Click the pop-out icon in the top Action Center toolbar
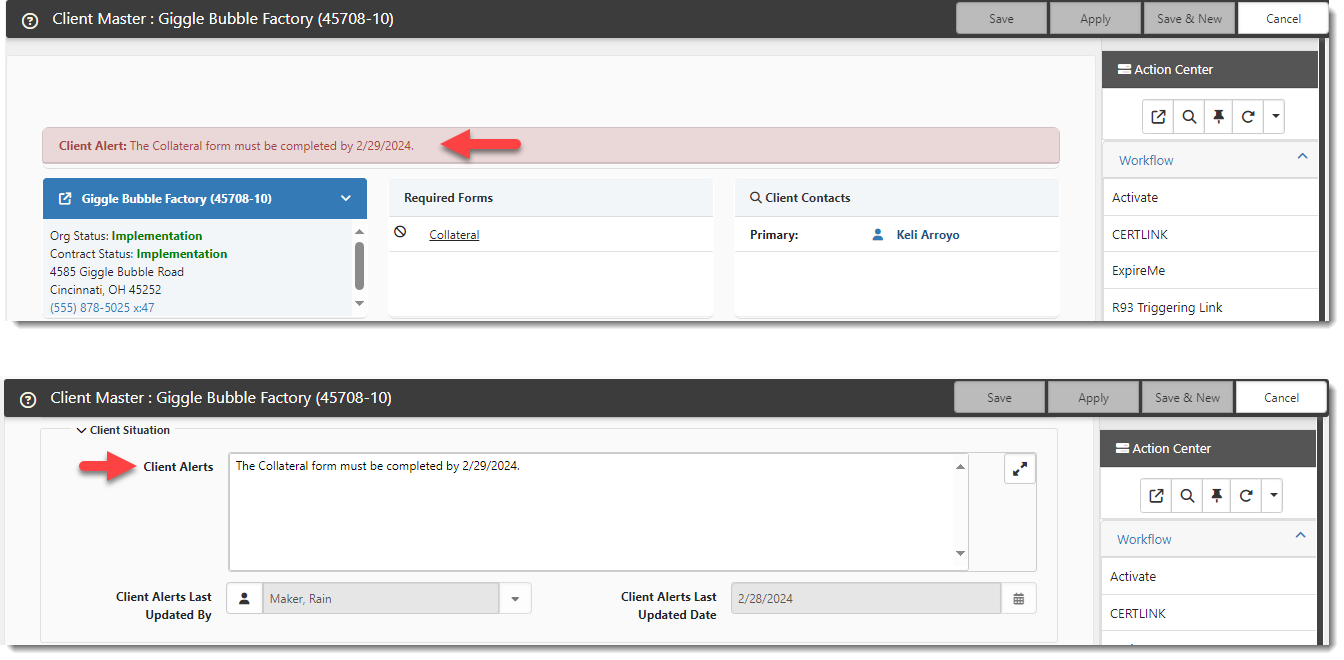The image size is (1344, 660). (x=1158, y=117)
